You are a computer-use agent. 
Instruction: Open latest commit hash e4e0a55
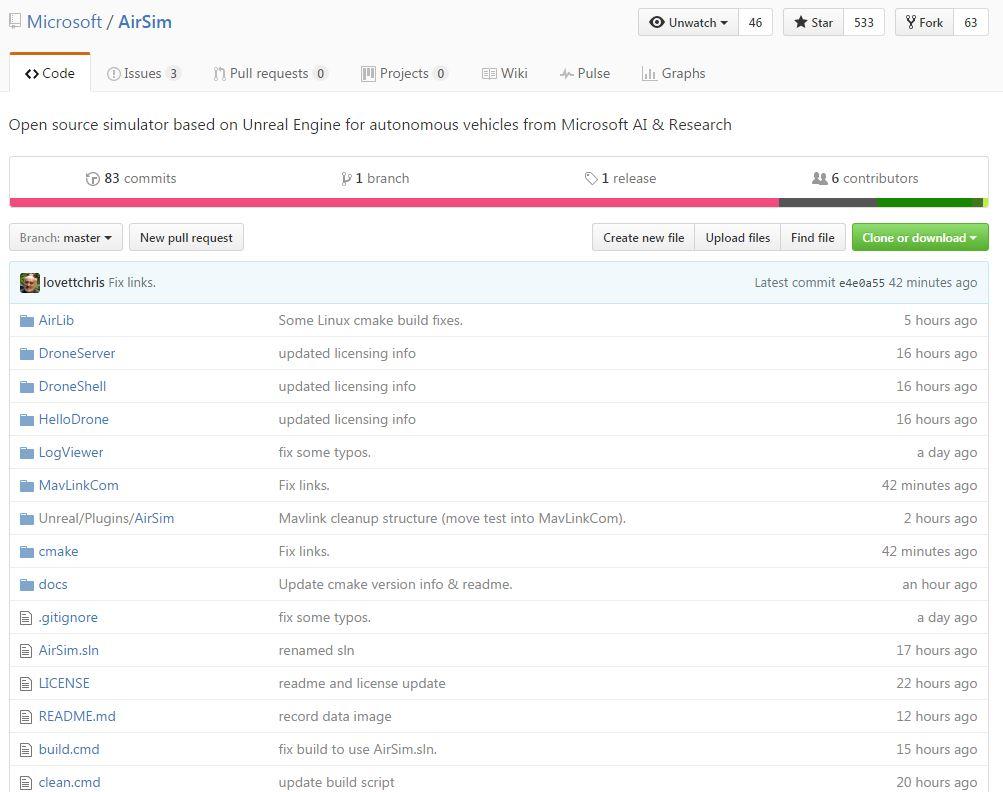(x=861, y=283)
